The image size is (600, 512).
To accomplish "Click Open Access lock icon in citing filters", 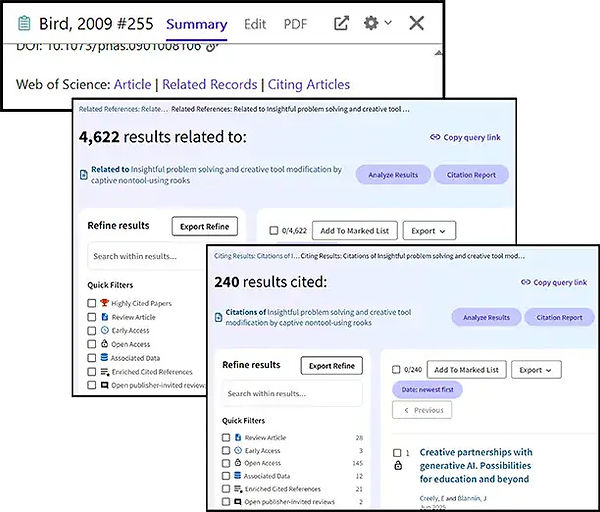I will pyautogui.click(x=238, y=463).
